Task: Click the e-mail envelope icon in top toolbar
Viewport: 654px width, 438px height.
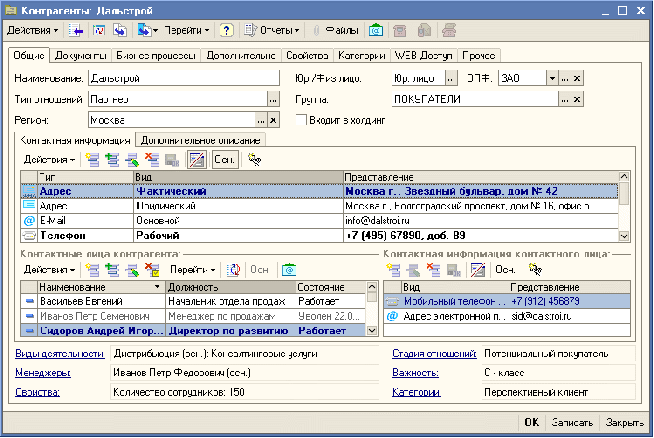Action: coord(375,30)
